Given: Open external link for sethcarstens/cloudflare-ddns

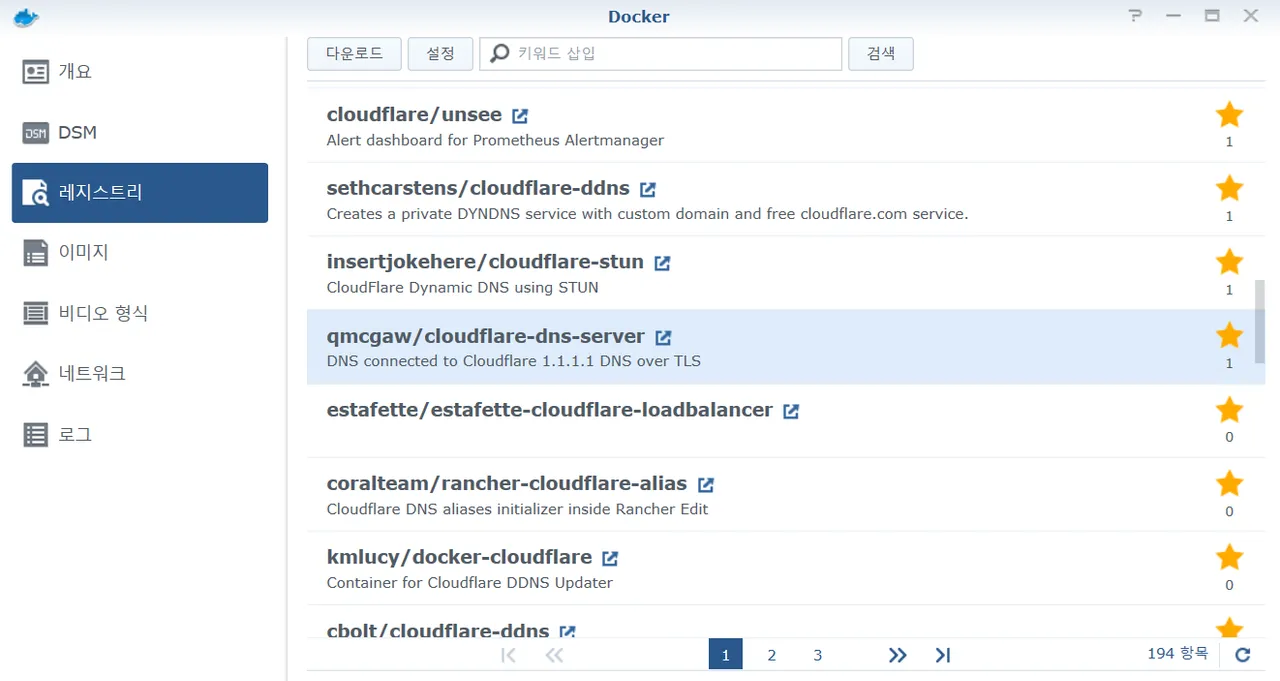Looking at the screenshot, I should [648, 189].
